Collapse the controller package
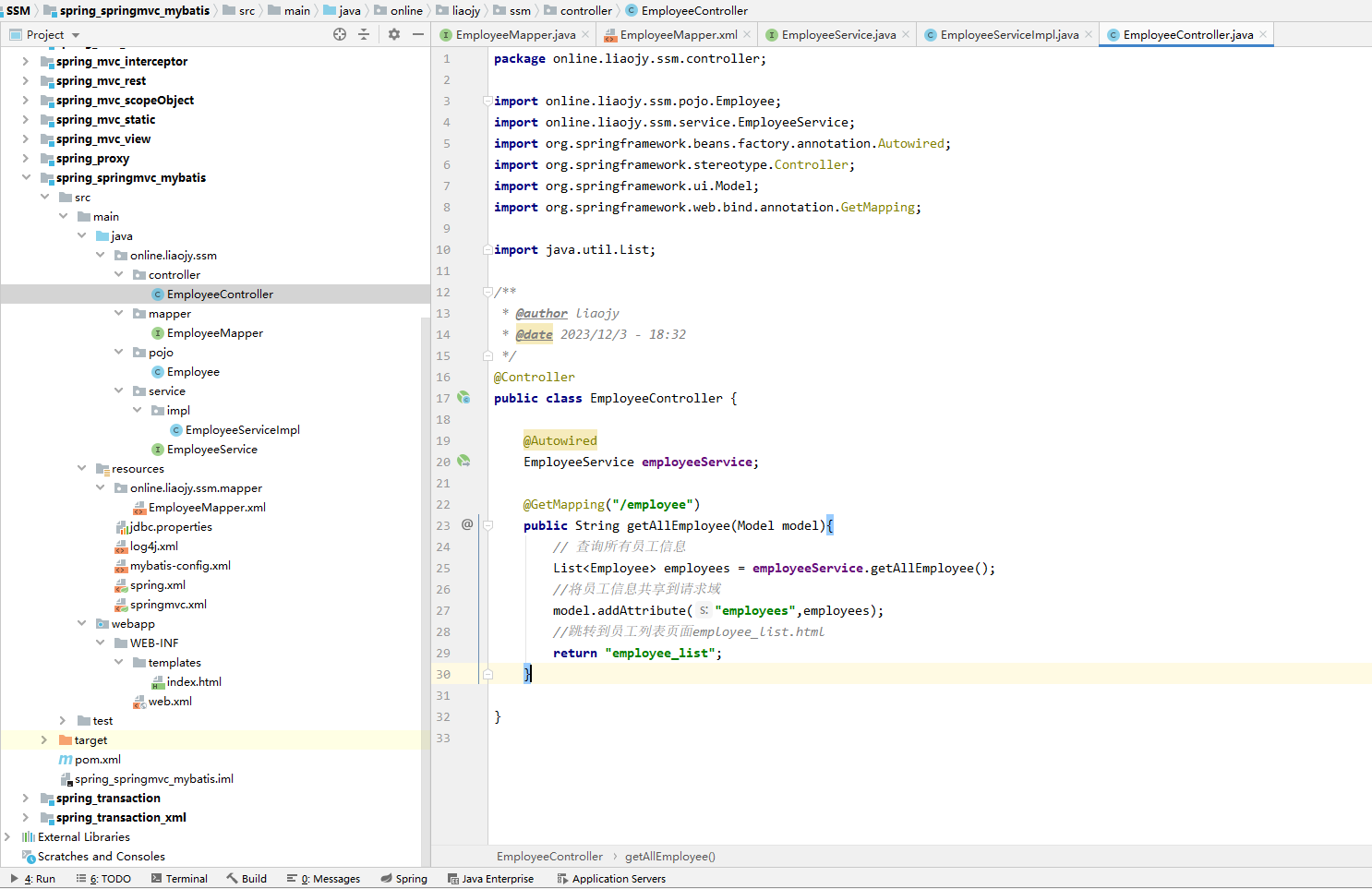This screenshot has width=1372, height=889. coord(118,274)
